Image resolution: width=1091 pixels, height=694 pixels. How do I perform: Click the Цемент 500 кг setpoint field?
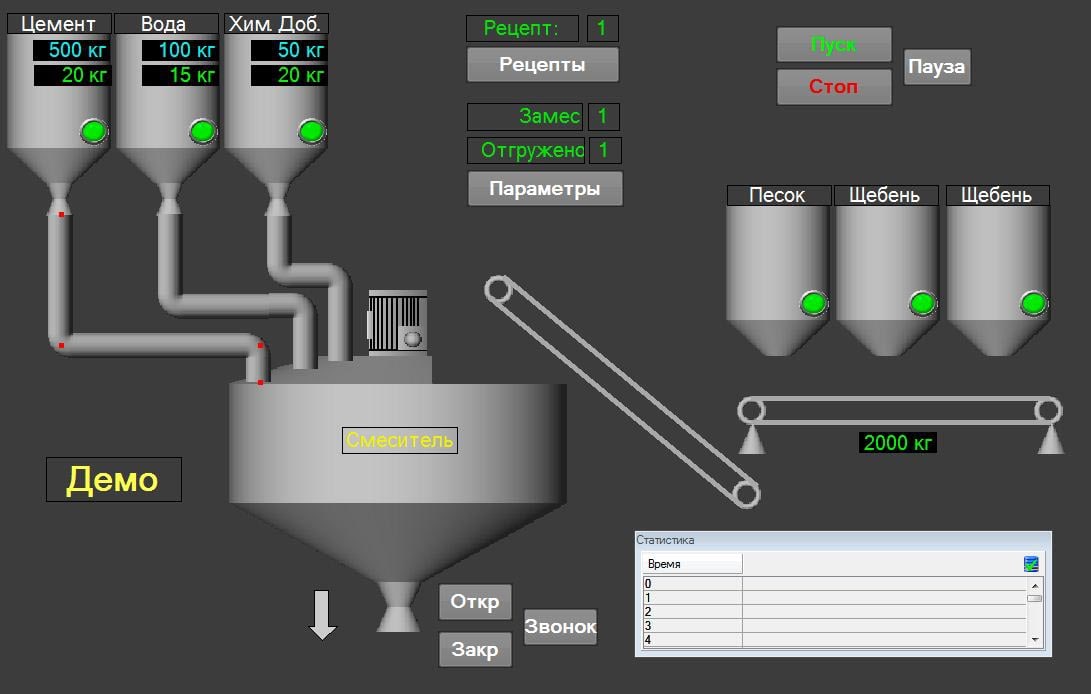(x=72, y=50)
